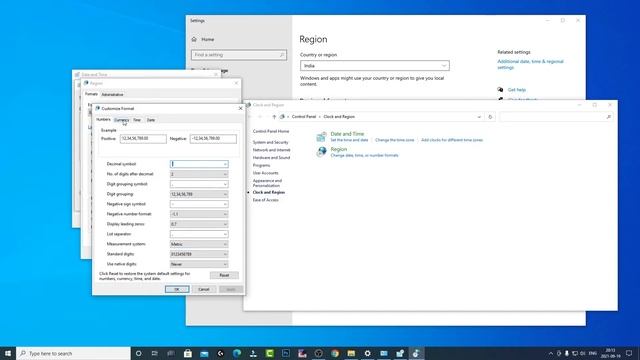The width and height of the screenshot is (640, 360).
Task: Click the Get help icon in Settings
Action: point(500,90)
